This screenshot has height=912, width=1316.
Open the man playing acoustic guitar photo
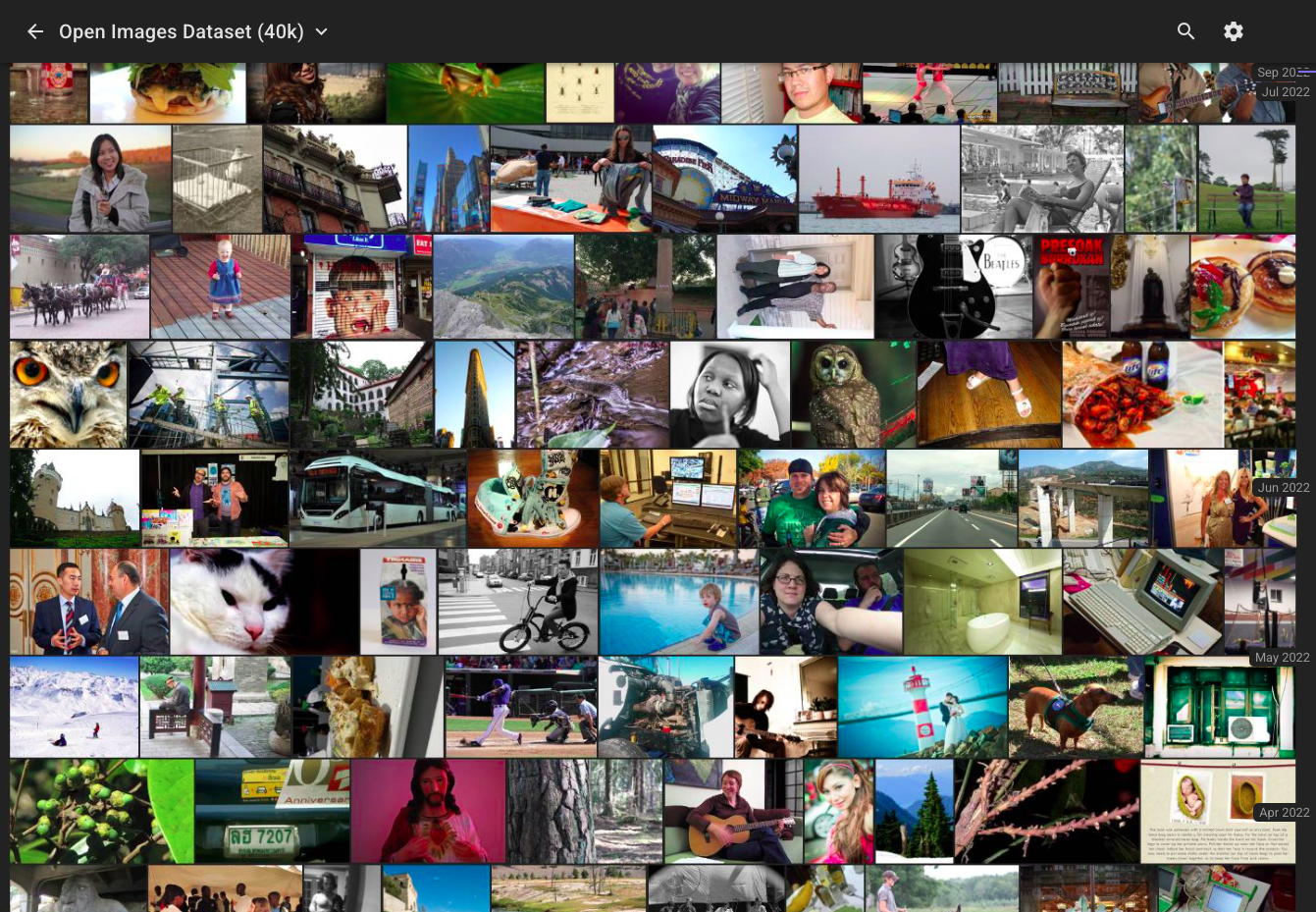click(733, 811)
